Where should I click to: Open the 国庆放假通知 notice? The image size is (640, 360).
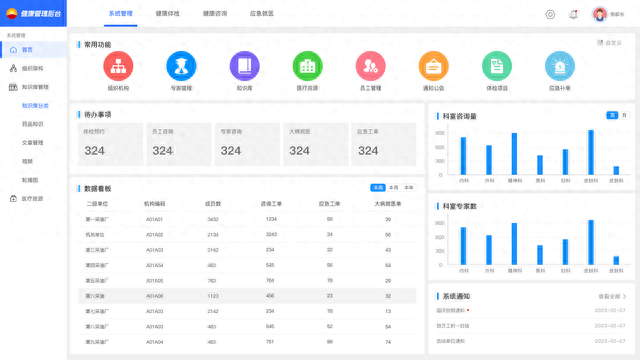click(x=451, y=311)
